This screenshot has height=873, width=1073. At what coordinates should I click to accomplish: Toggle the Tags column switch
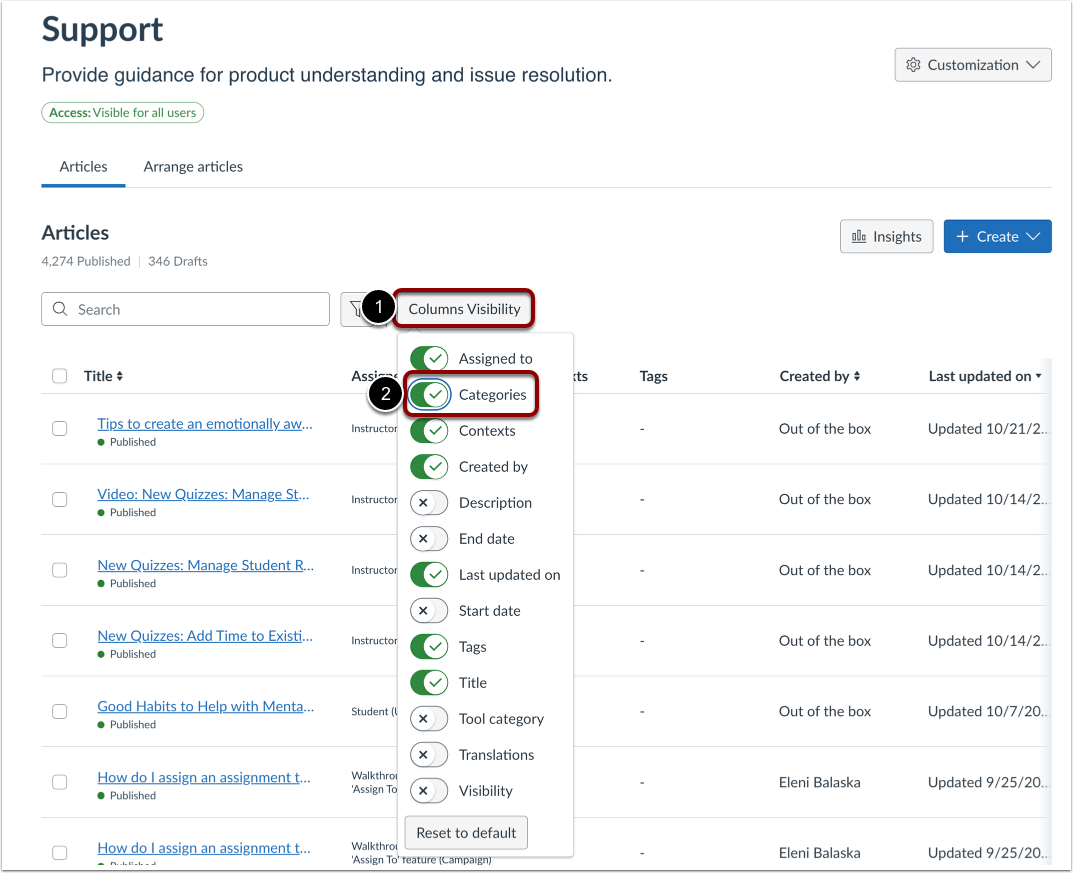pos(429,647)
